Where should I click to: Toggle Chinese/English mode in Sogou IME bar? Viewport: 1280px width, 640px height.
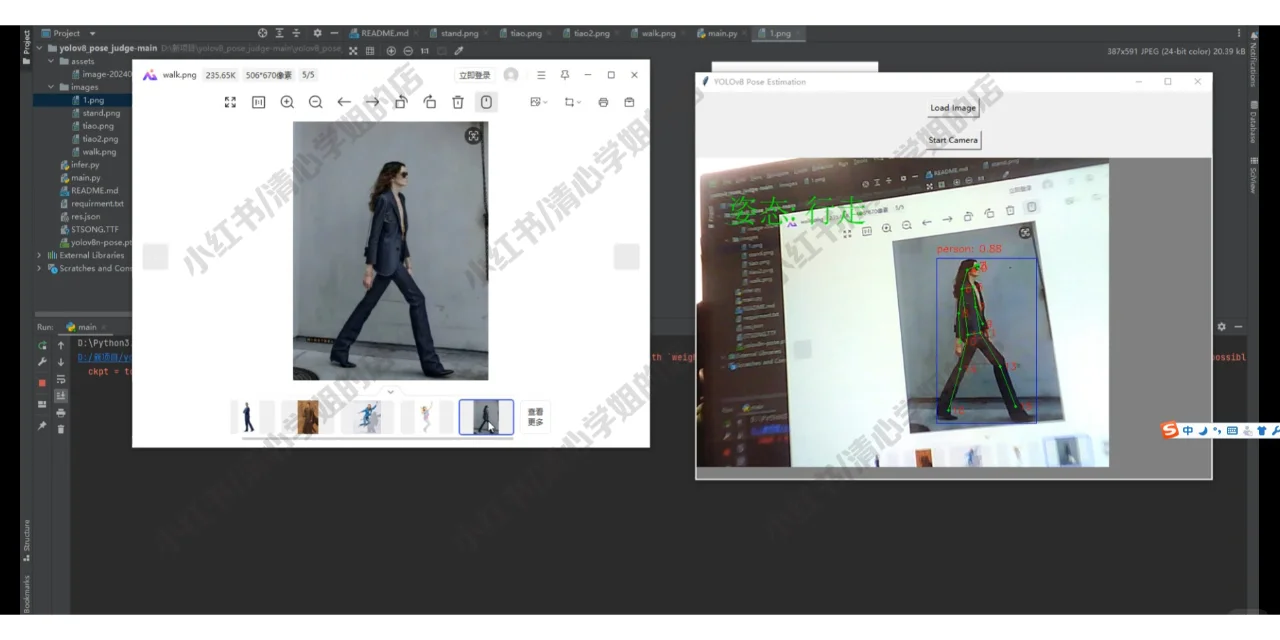click(1188, 431)
